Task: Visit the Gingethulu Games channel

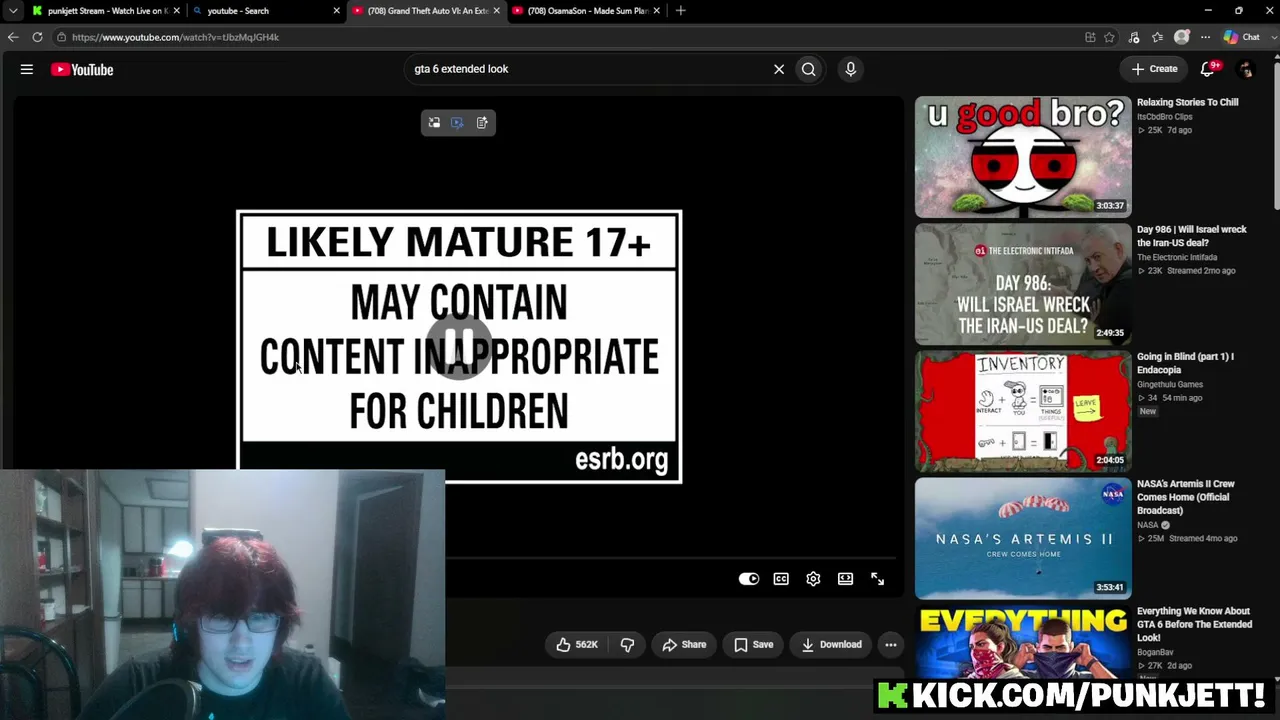Action: coord(1170,384)
